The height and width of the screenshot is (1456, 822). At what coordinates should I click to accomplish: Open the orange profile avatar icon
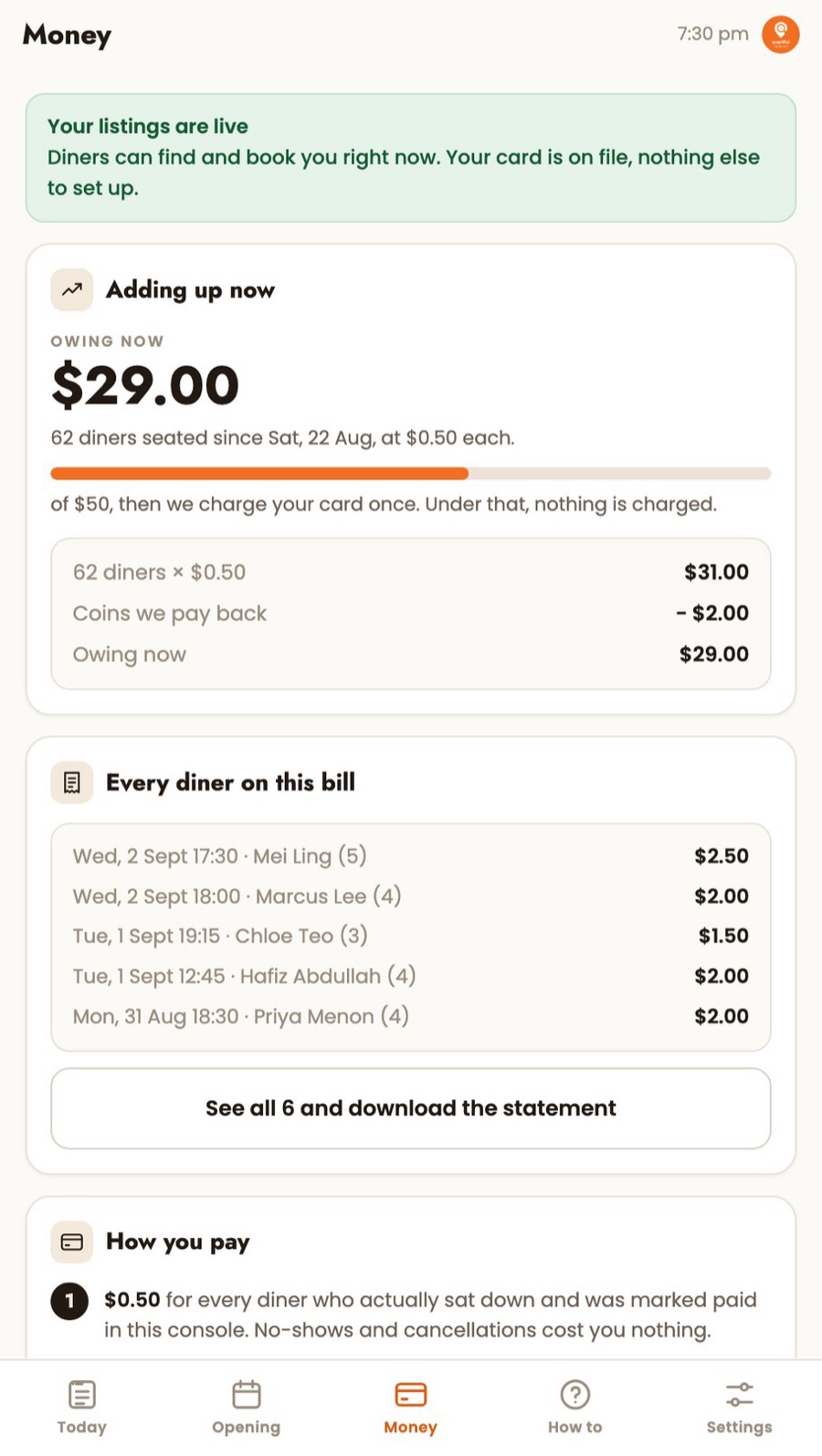[x=781, y=35]
